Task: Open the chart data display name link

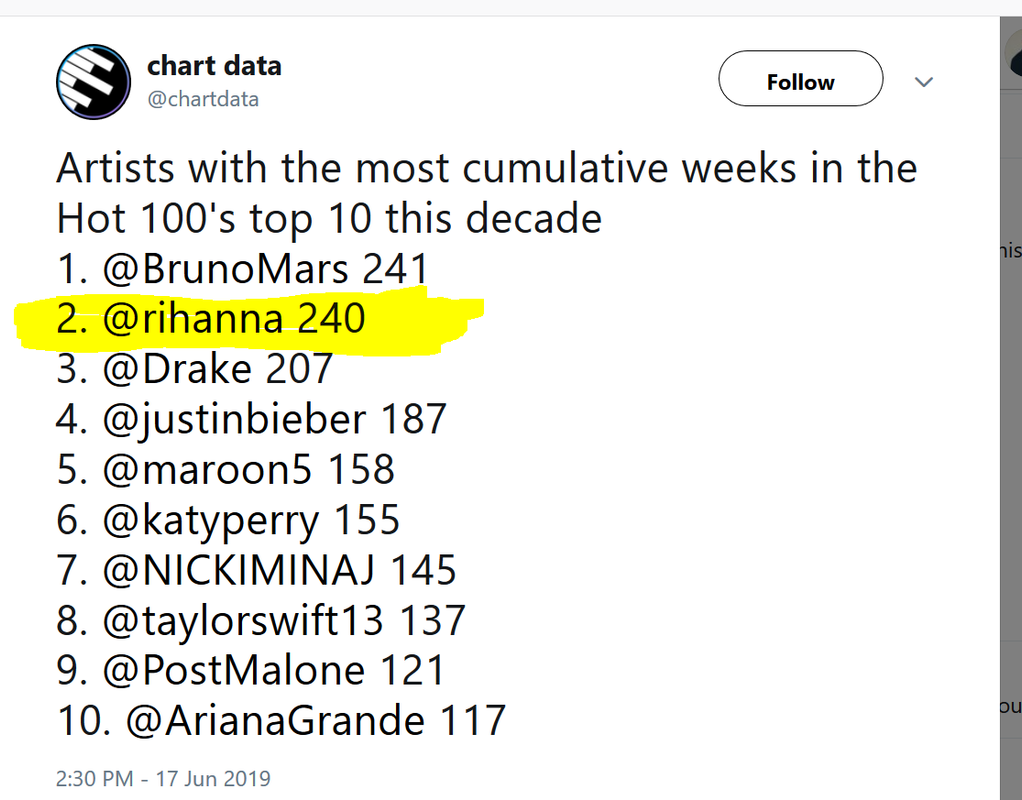Action: pyautogui.click(x=214, y=66)
